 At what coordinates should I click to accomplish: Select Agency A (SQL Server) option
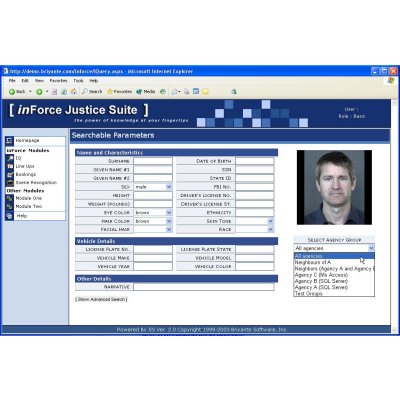[x=334, y=287]
